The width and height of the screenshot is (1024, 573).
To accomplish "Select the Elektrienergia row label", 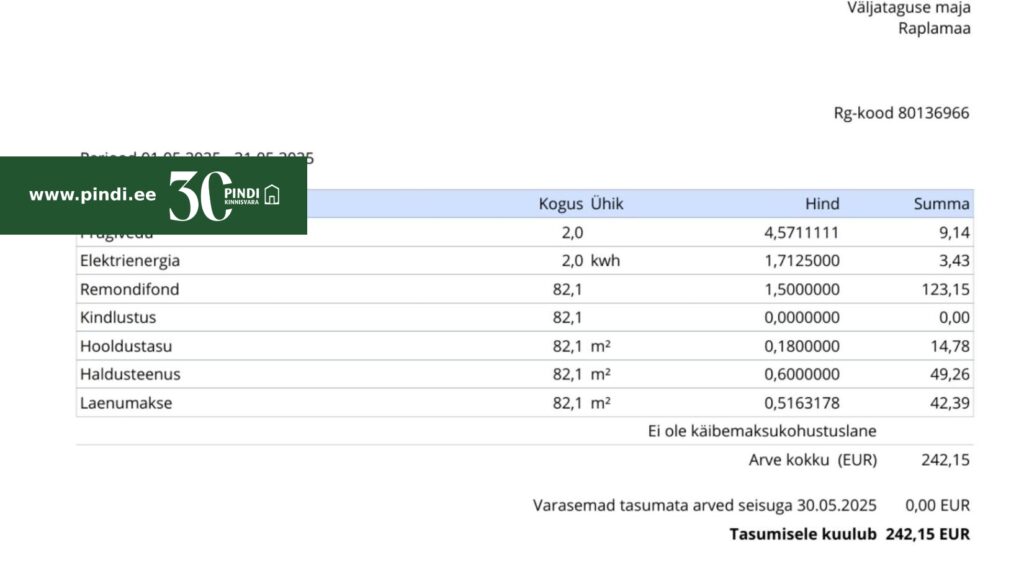I will pos(130,261).
